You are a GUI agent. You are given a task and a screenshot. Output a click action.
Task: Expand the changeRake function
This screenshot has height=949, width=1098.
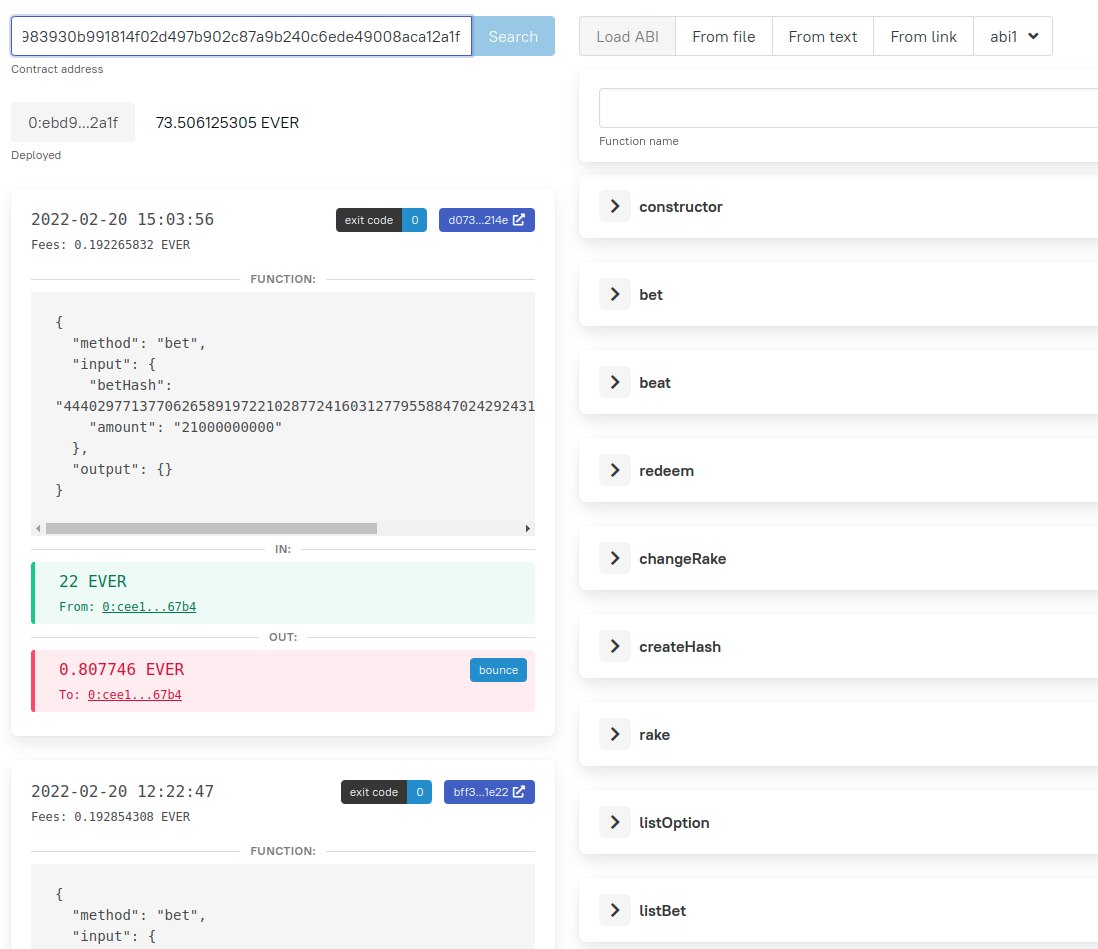point(615,559)
